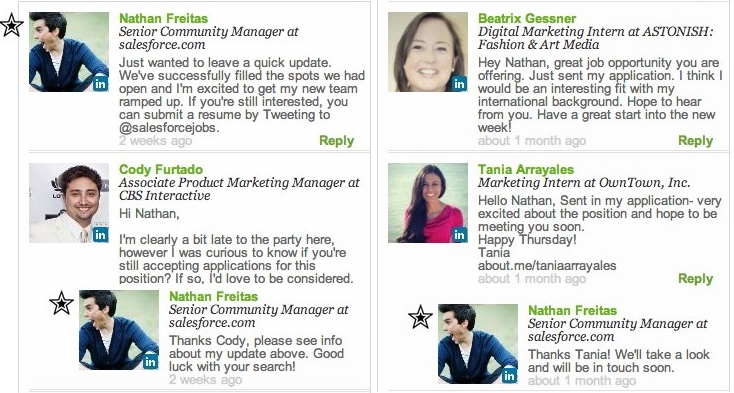The image size is (734, 393).
Task: View Tania Arrayales' profile photo
Action: click(x=428, y=203)
